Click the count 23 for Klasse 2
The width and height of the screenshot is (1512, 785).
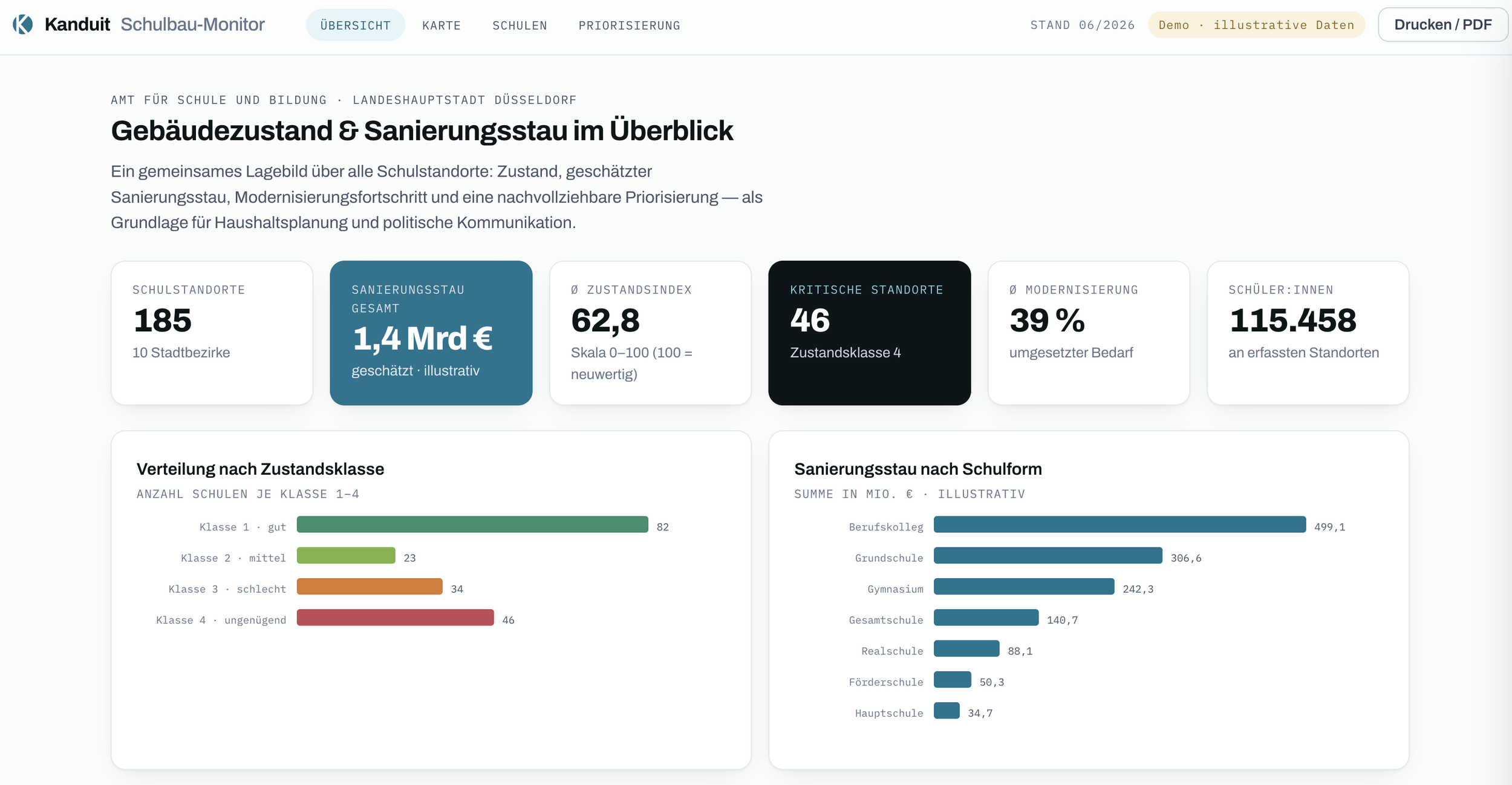pos(410,558)
